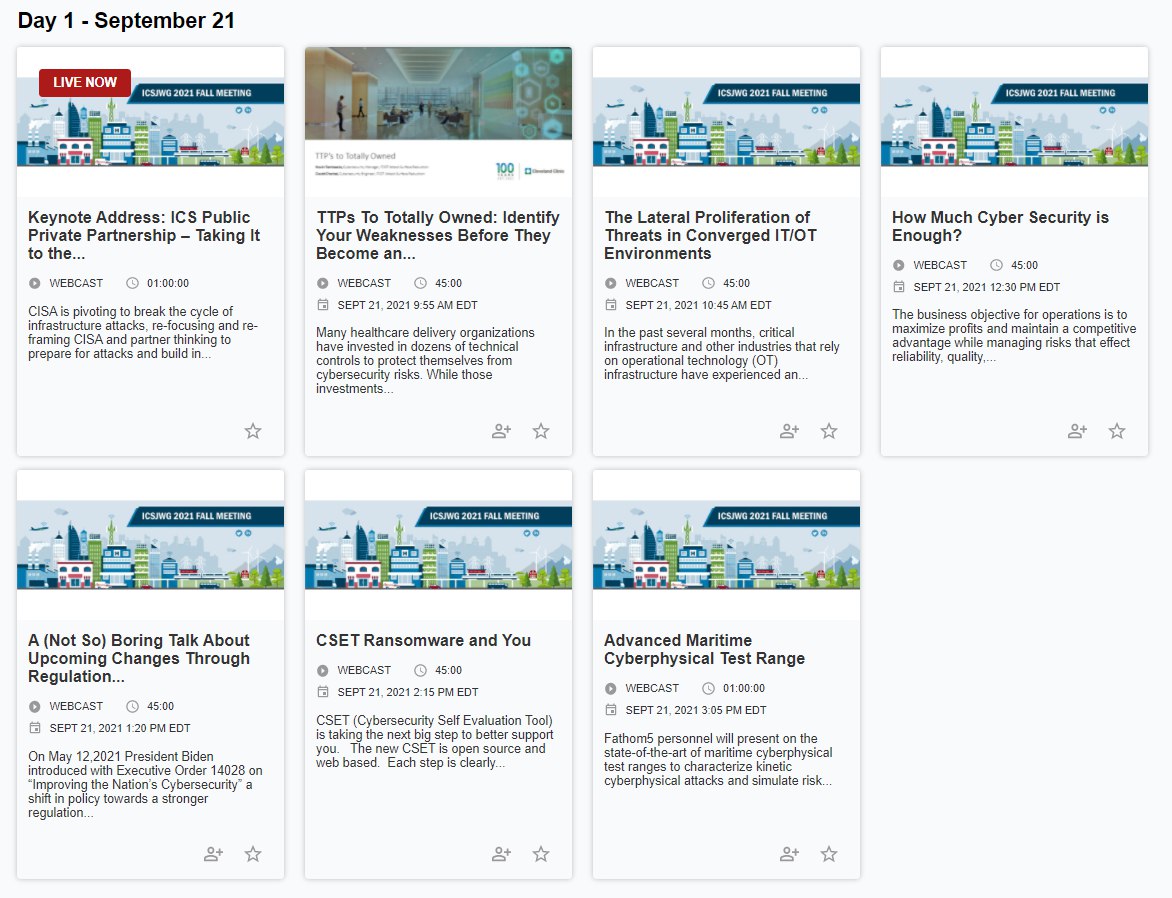Open How Much Cyber Security is Enough? title
Screen dimensions: 1172x898
click(x=1000, y=227)
